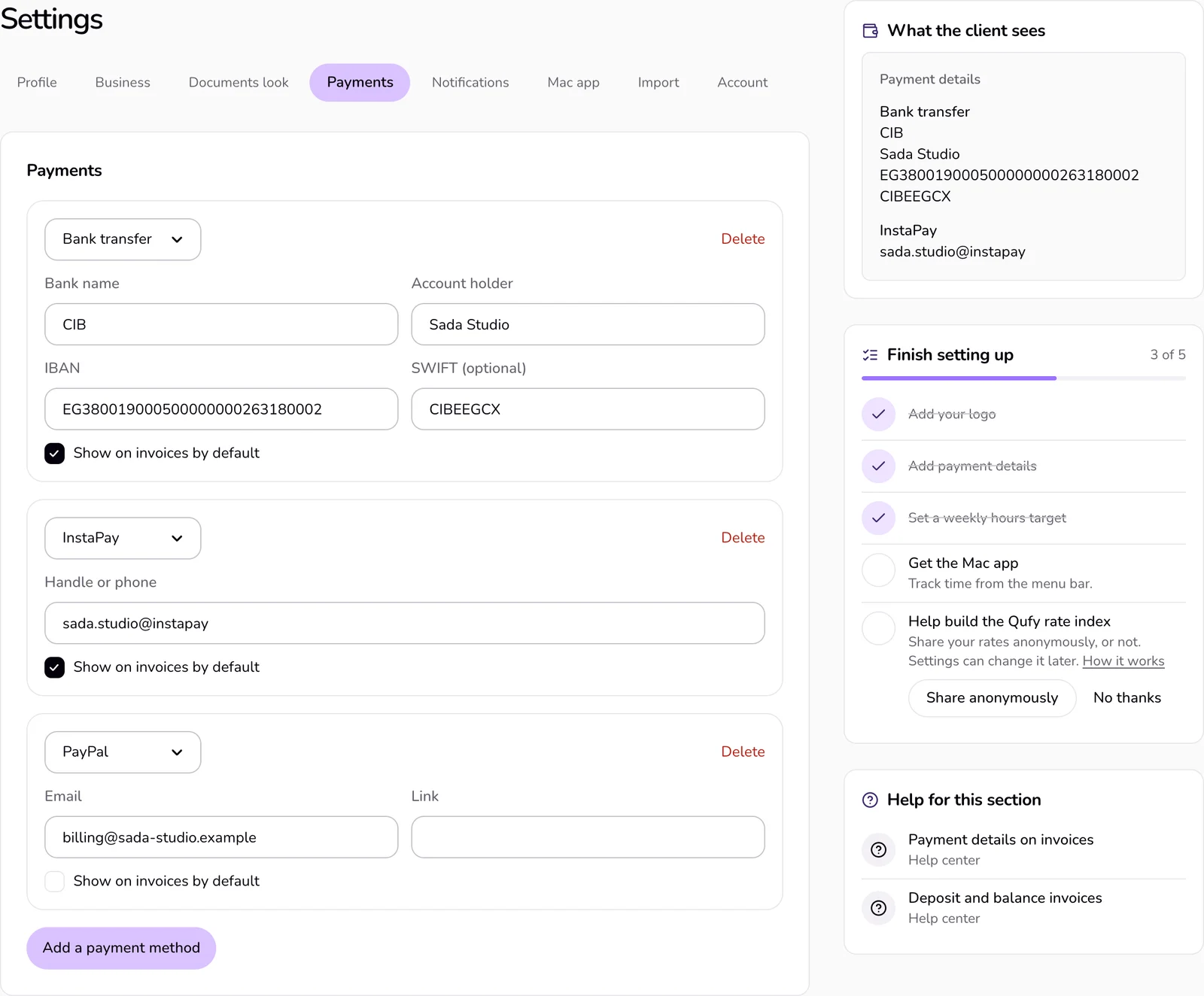Open the Mac app tab

click(x=573, y=83)
